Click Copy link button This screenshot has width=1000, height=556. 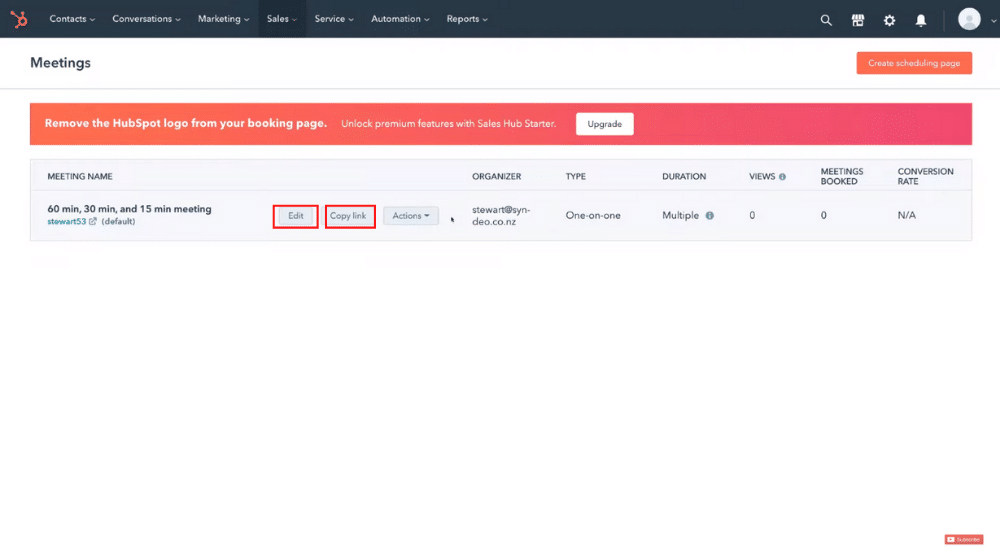[x=349, y=216]
